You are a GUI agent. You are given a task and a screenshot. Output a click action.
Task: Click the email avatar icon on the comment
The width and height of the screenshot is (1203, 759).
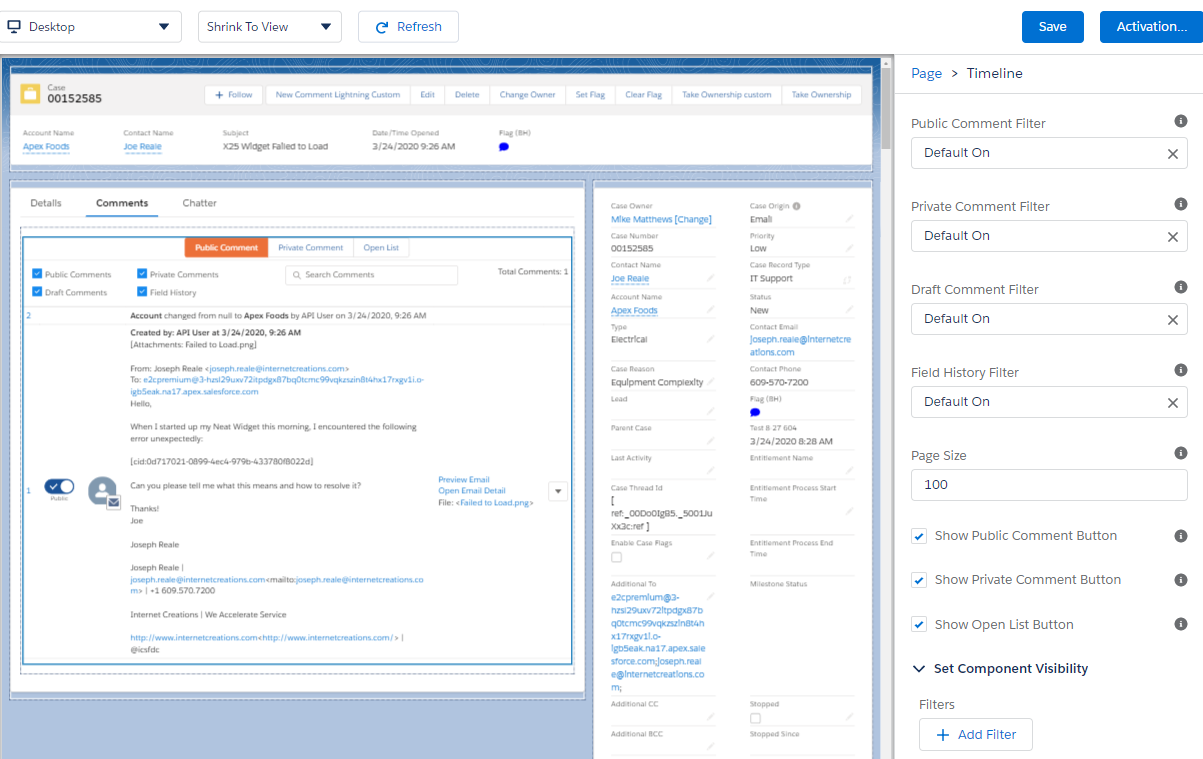click(x=102, y=491)
